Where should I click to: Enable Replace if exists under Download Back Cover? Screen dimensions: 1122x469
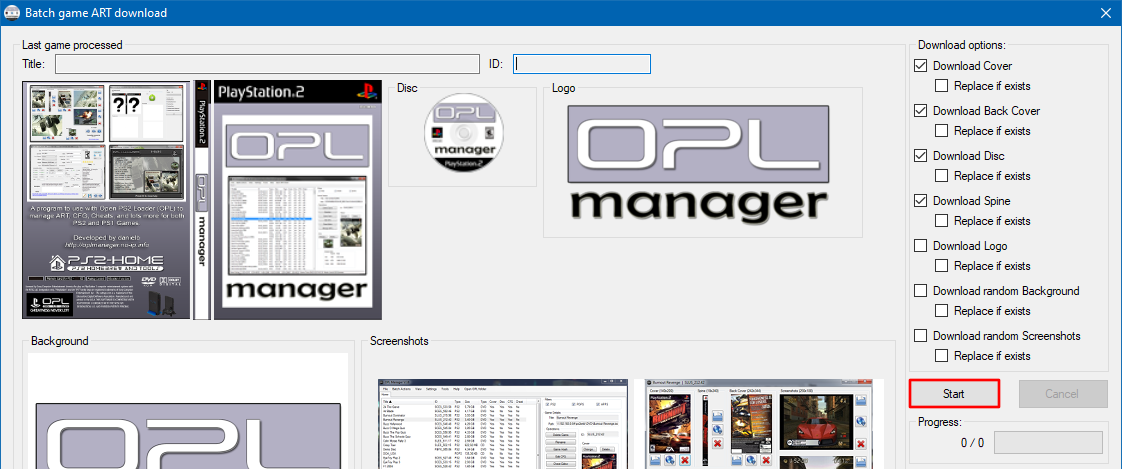point(942,131)
